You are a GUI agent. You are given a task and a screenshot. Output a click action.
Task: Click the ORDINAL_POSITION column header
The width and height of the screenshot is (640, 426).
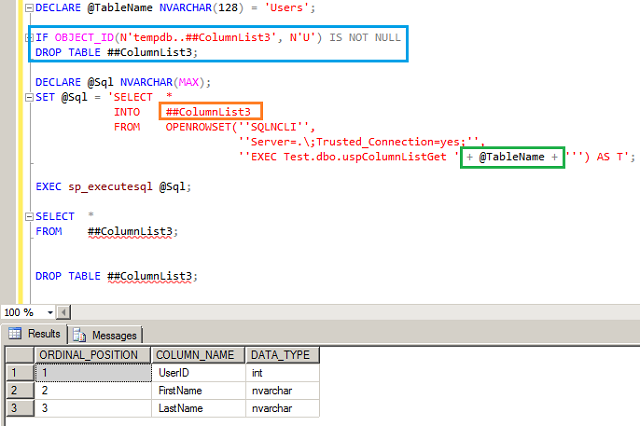click(x=91, y=355)
